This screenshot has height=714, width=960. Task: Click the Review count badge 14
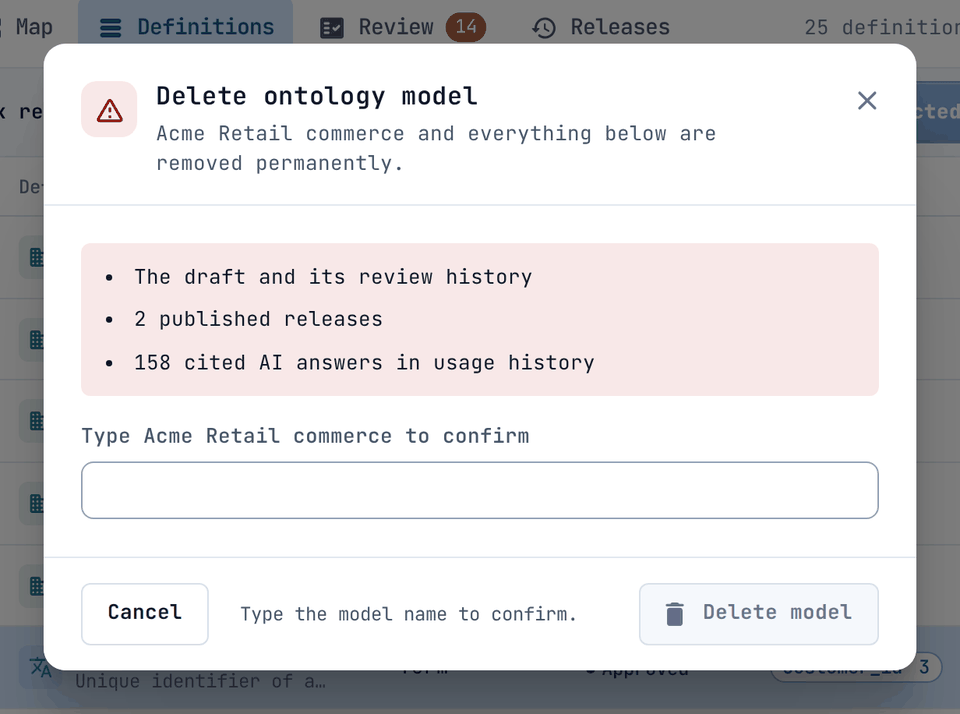point(465,27)
